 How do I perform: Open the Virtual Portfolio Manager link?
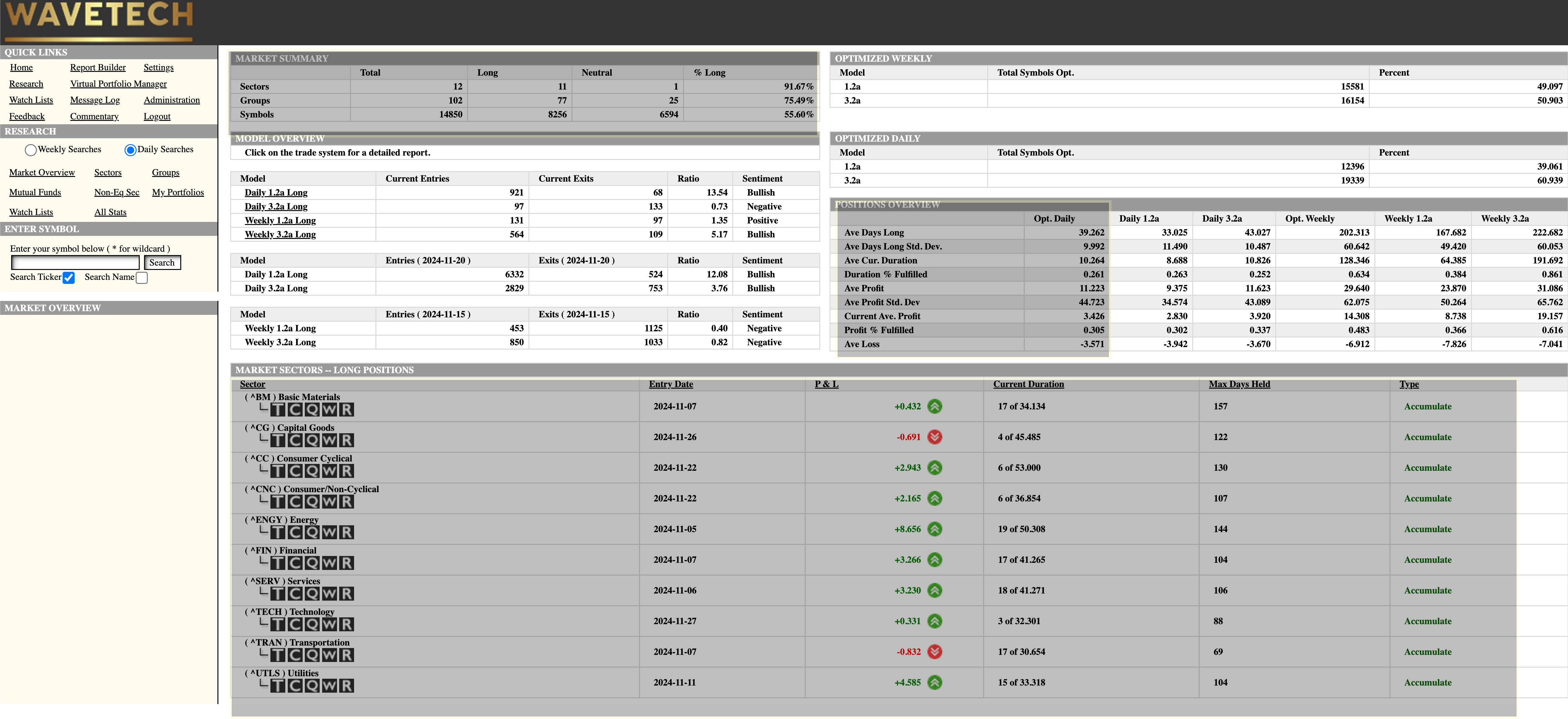pos(118,84)
